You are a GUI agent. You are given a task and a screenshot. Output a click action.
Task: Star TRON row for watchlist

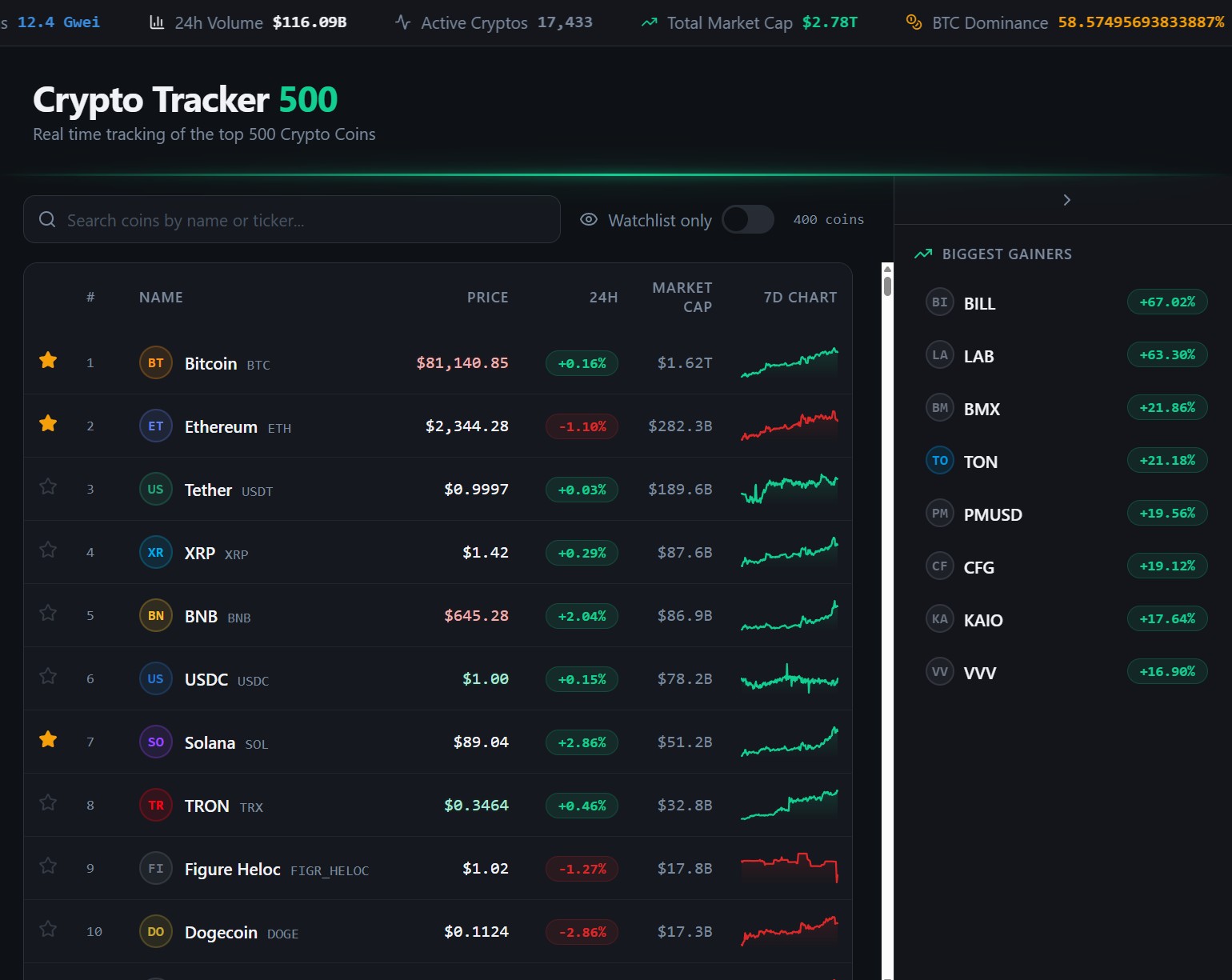pyautogui.click(x=48, y=803)
